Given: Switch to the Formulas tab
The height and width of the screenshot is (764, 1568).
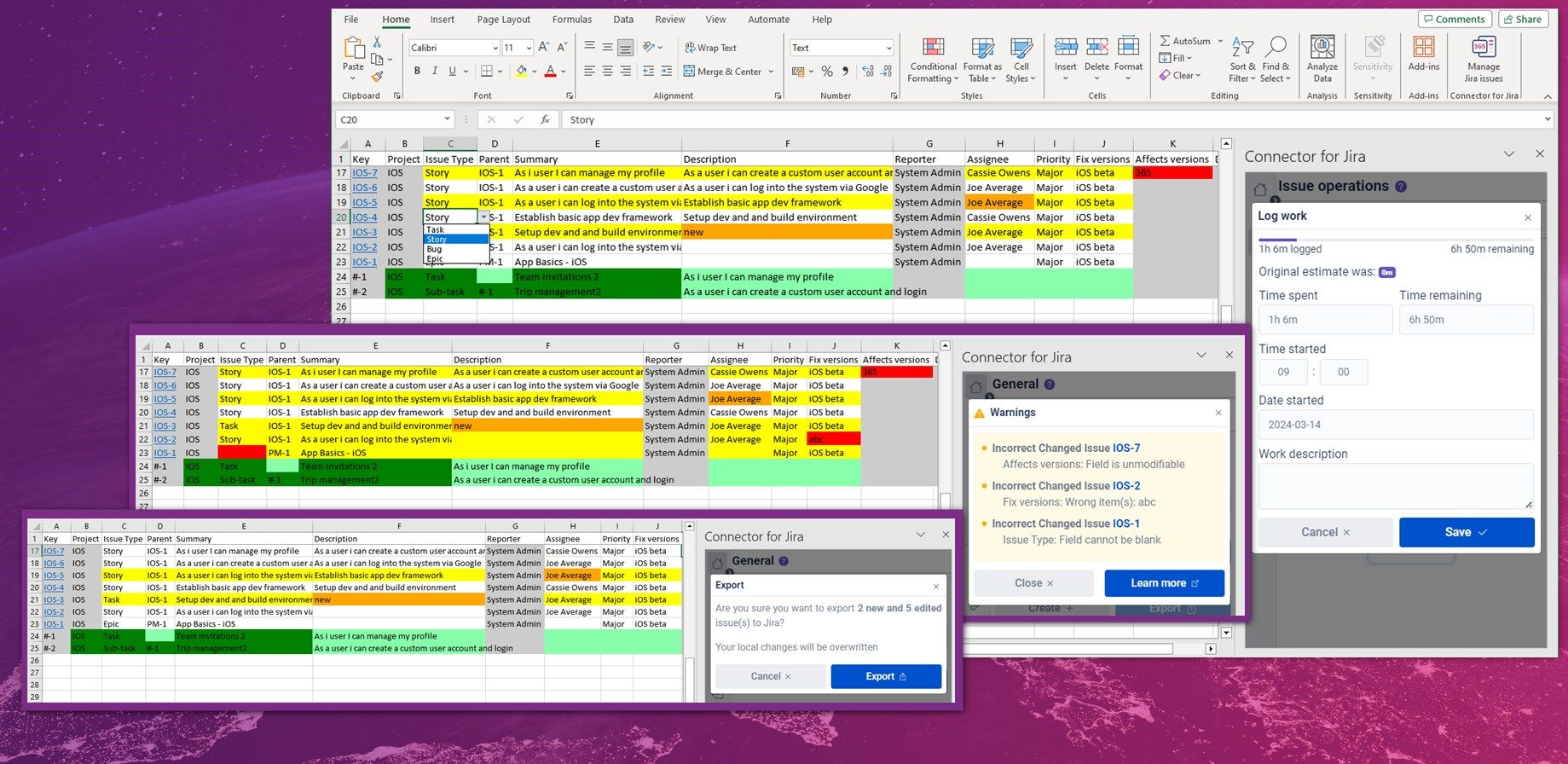Looking at the screenshot, I should coord(572,20).
